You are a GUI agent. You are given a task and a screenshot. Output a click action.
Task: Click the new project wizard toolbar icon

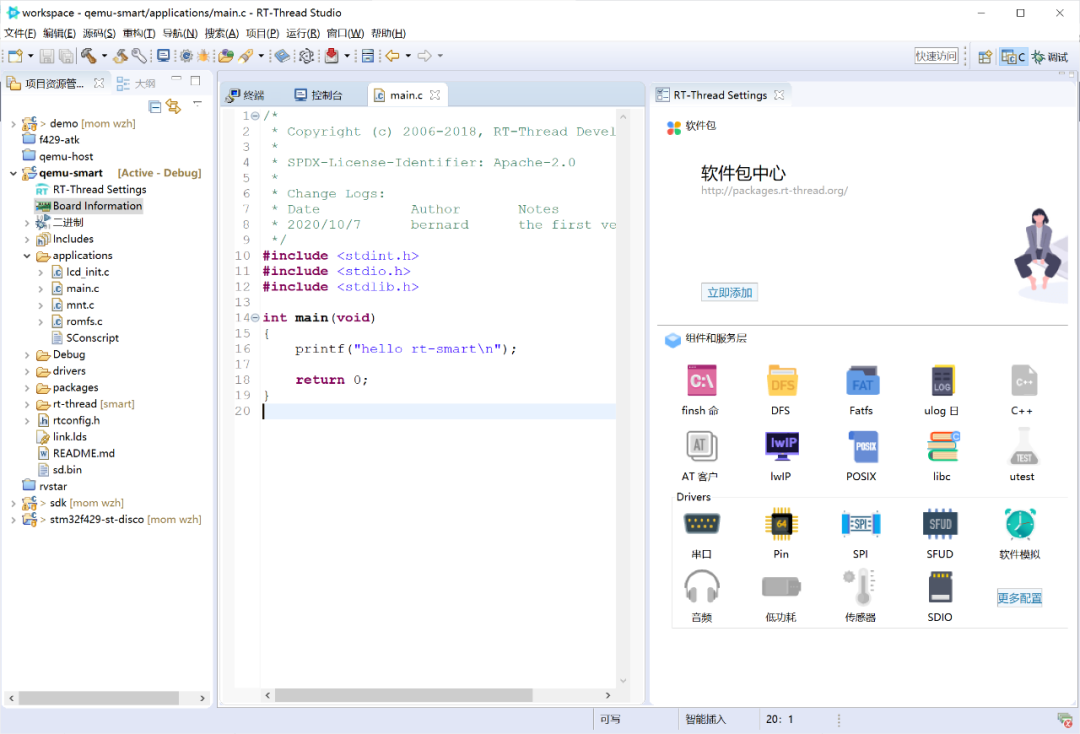15,56
